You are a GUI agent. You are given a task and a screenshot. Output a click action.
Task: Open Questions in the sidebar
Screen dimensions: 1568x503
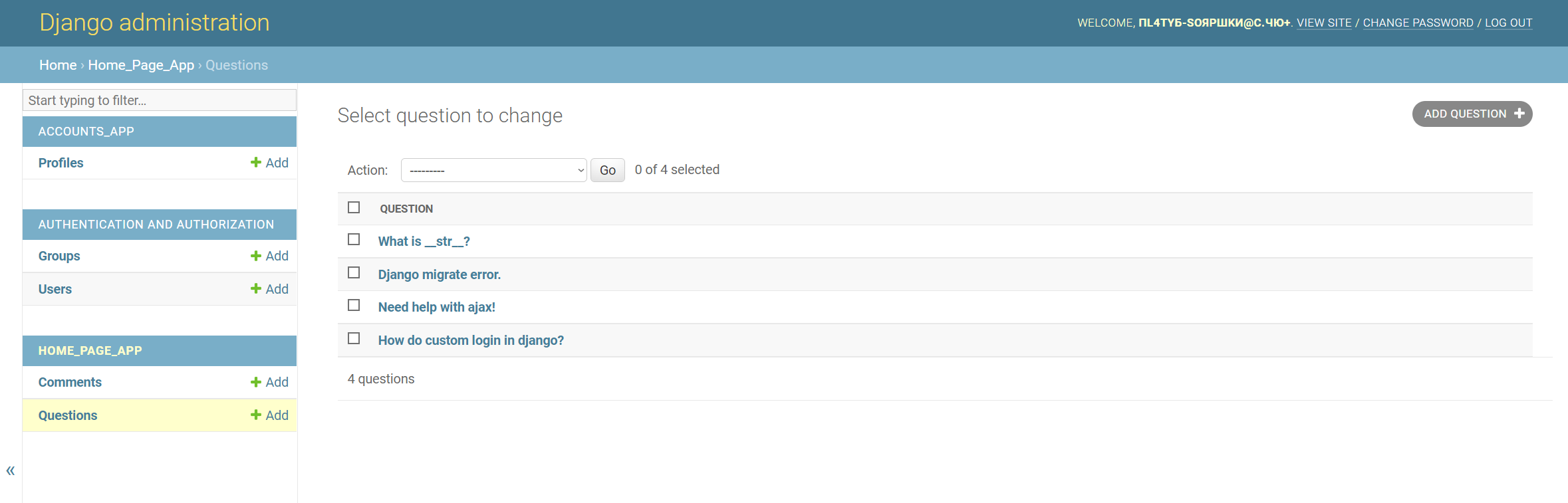coord(68,415)
